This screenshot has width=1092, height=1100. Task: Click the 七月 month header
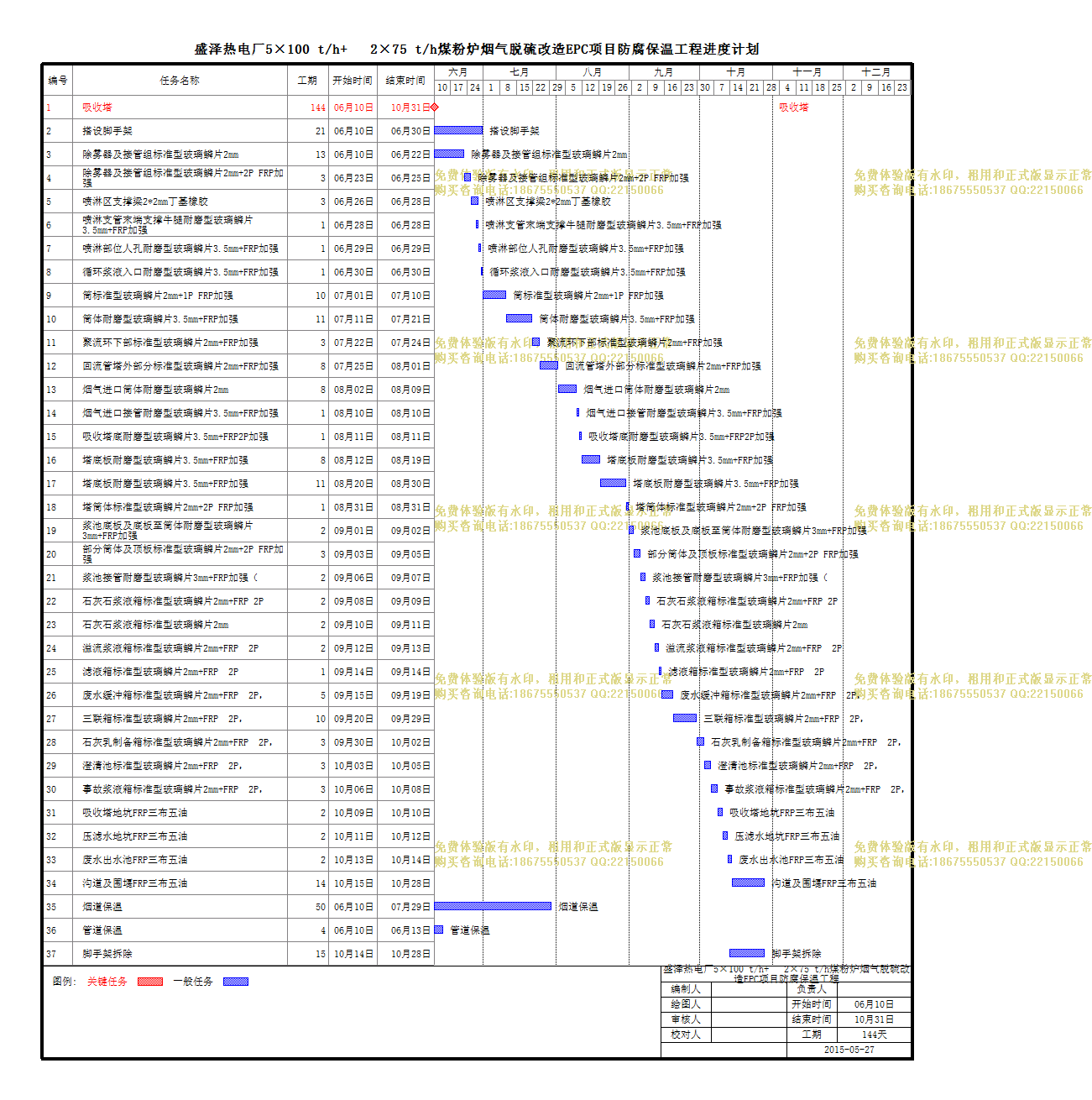pyautogui.click(x=520, y=73)
